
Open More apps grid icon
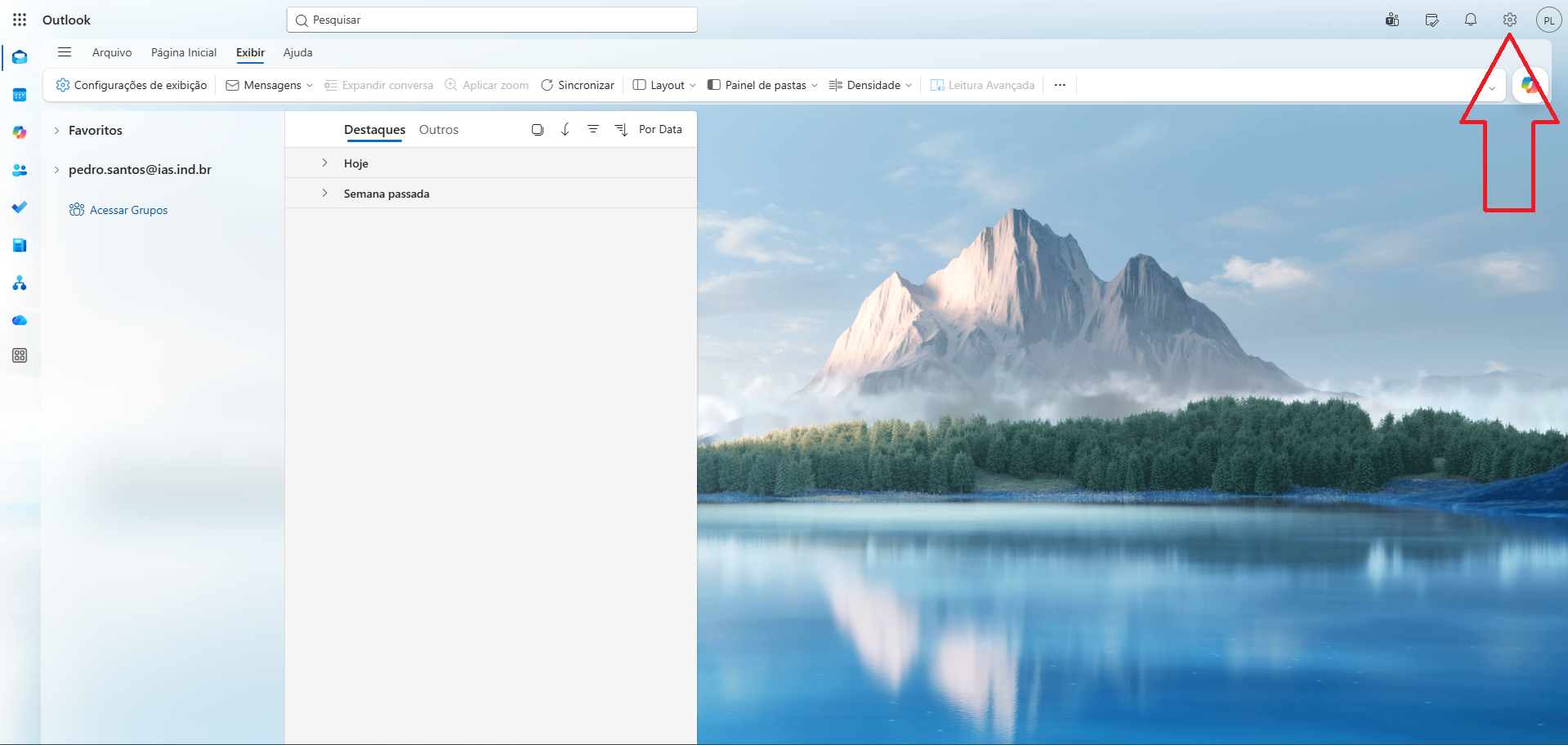click(x=20, y=355)
